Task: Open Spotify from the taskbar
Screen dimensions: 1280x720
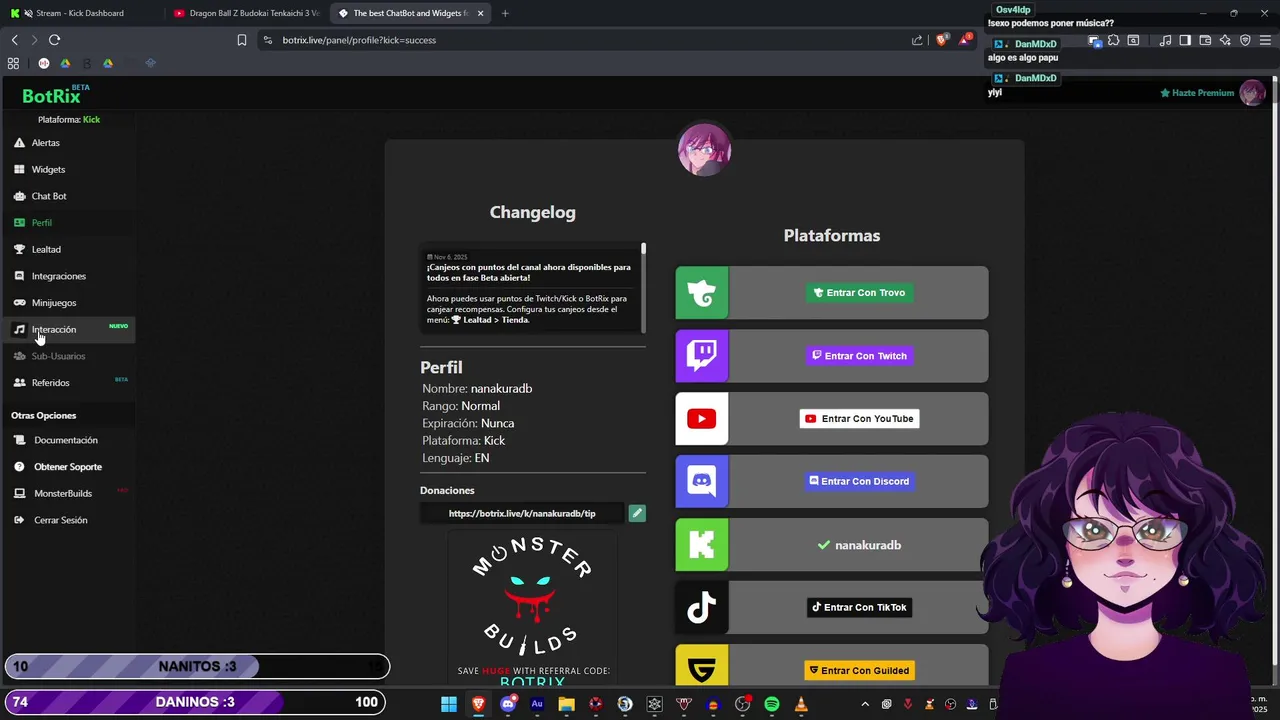Action: click(772, 704)
